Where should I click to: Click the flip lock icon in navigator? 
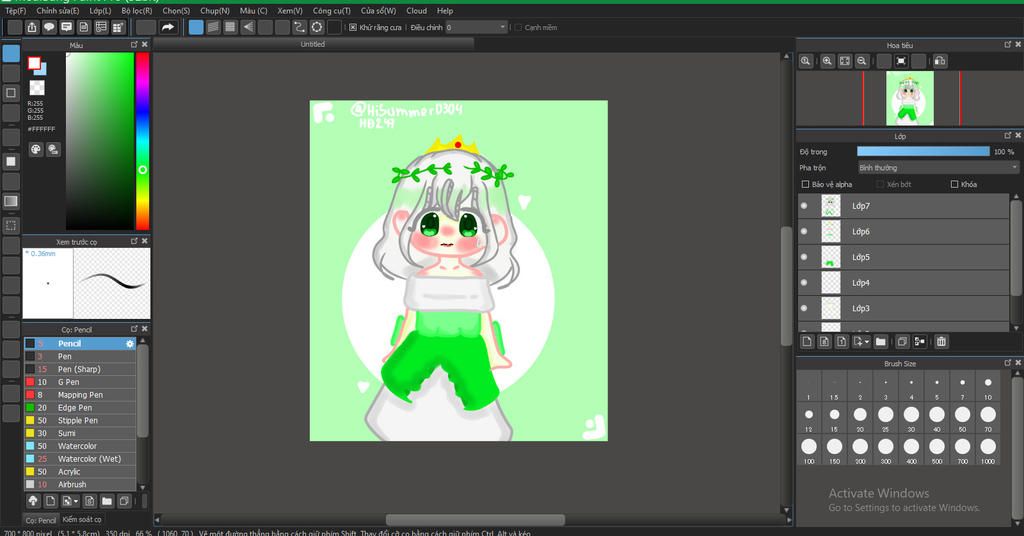click(940, 61)
